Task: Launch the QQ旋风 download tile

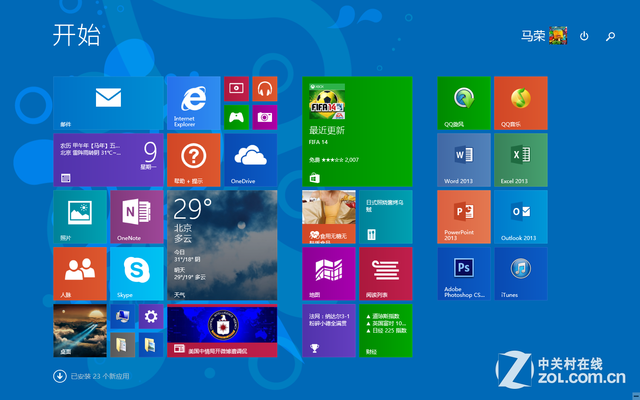Action: pos(464,103)
